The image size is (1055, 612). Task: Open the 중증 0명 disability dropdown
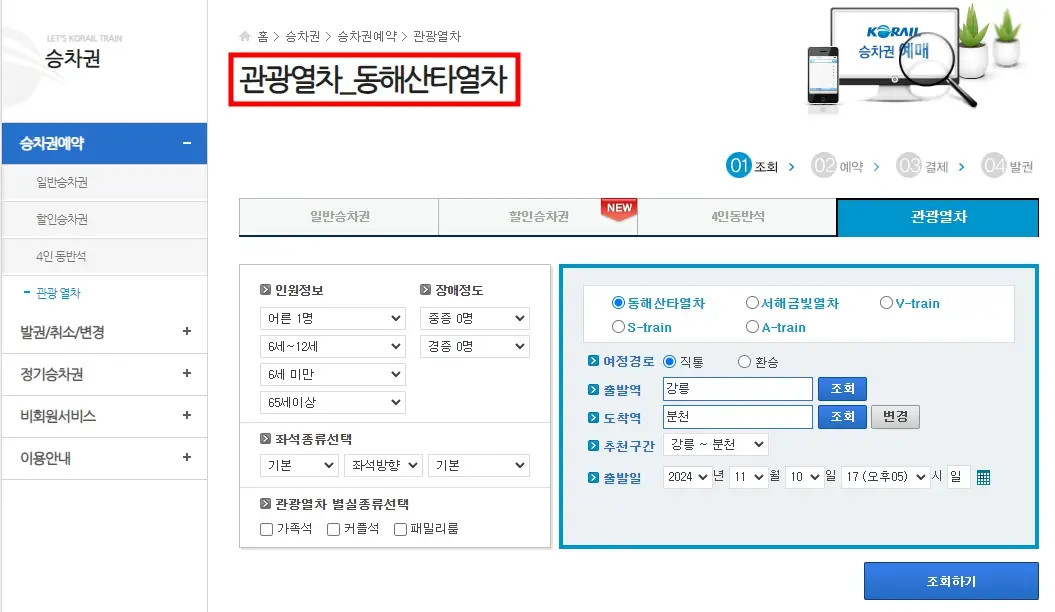473,318
